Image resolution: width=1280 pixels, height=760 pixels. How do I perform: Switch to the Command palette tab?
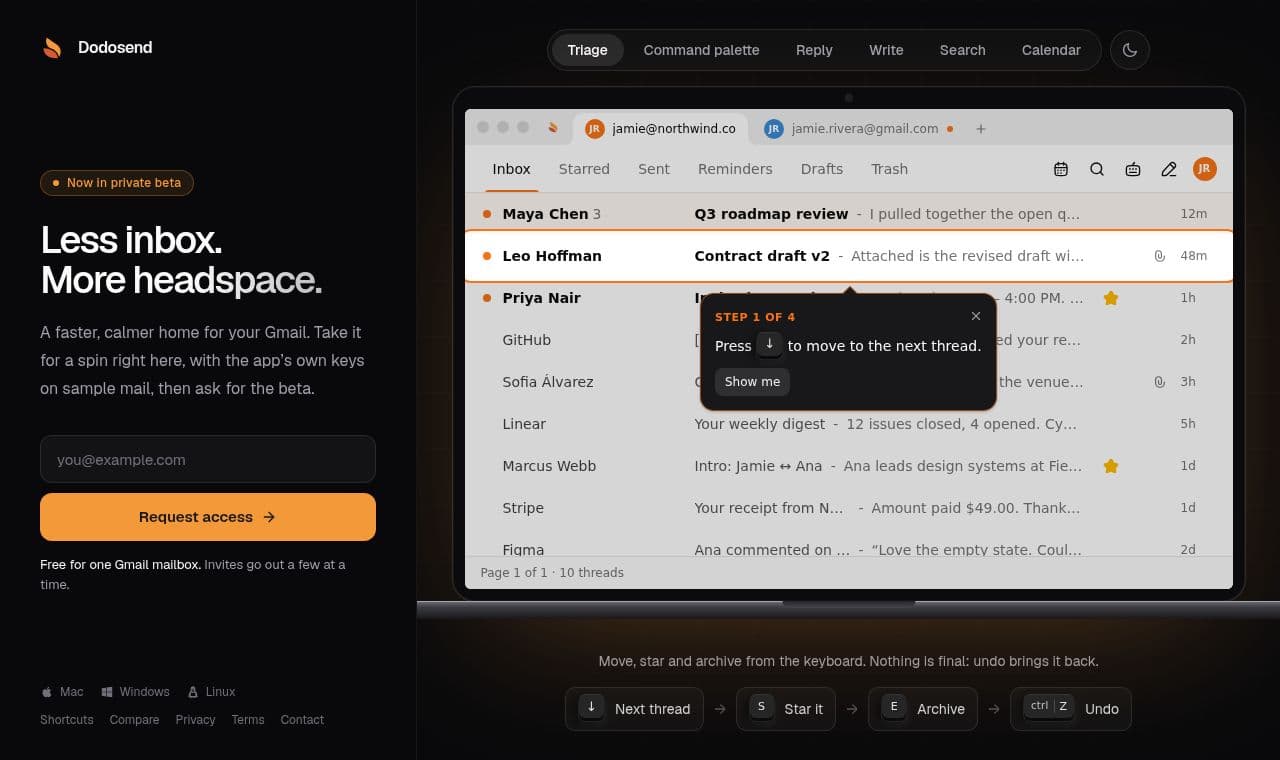coord(701,50)
